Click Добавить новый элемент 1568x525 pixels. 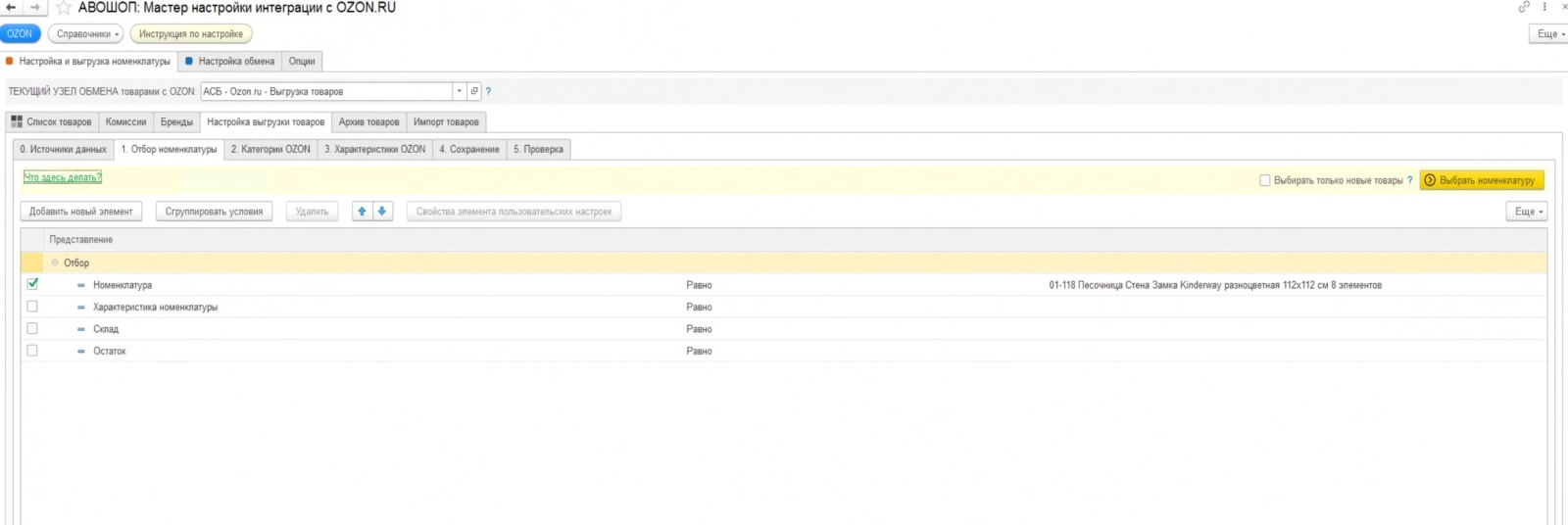point(81,211)
